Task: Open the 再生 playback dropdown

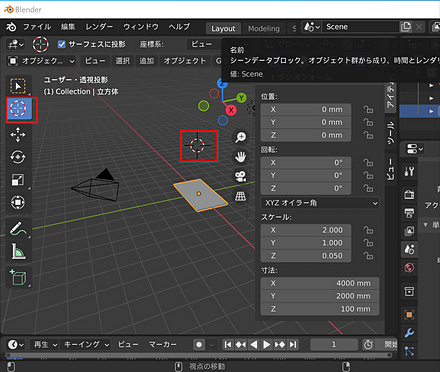Action: click(45, 344)
